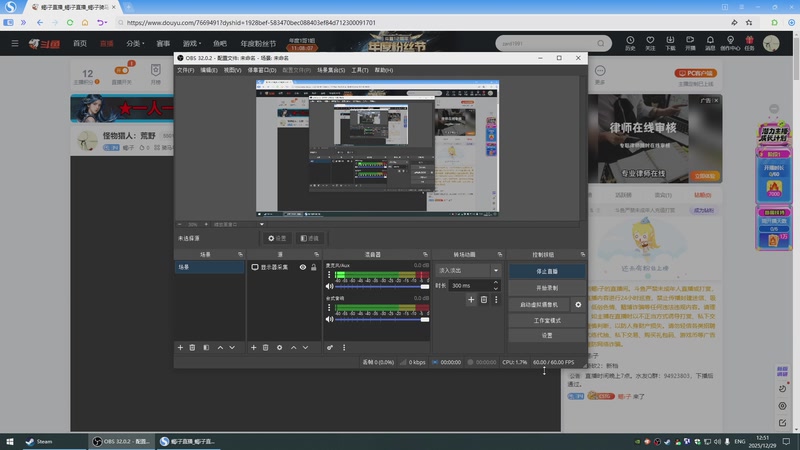Move selected source up with arrow

(x=293, y=347)
